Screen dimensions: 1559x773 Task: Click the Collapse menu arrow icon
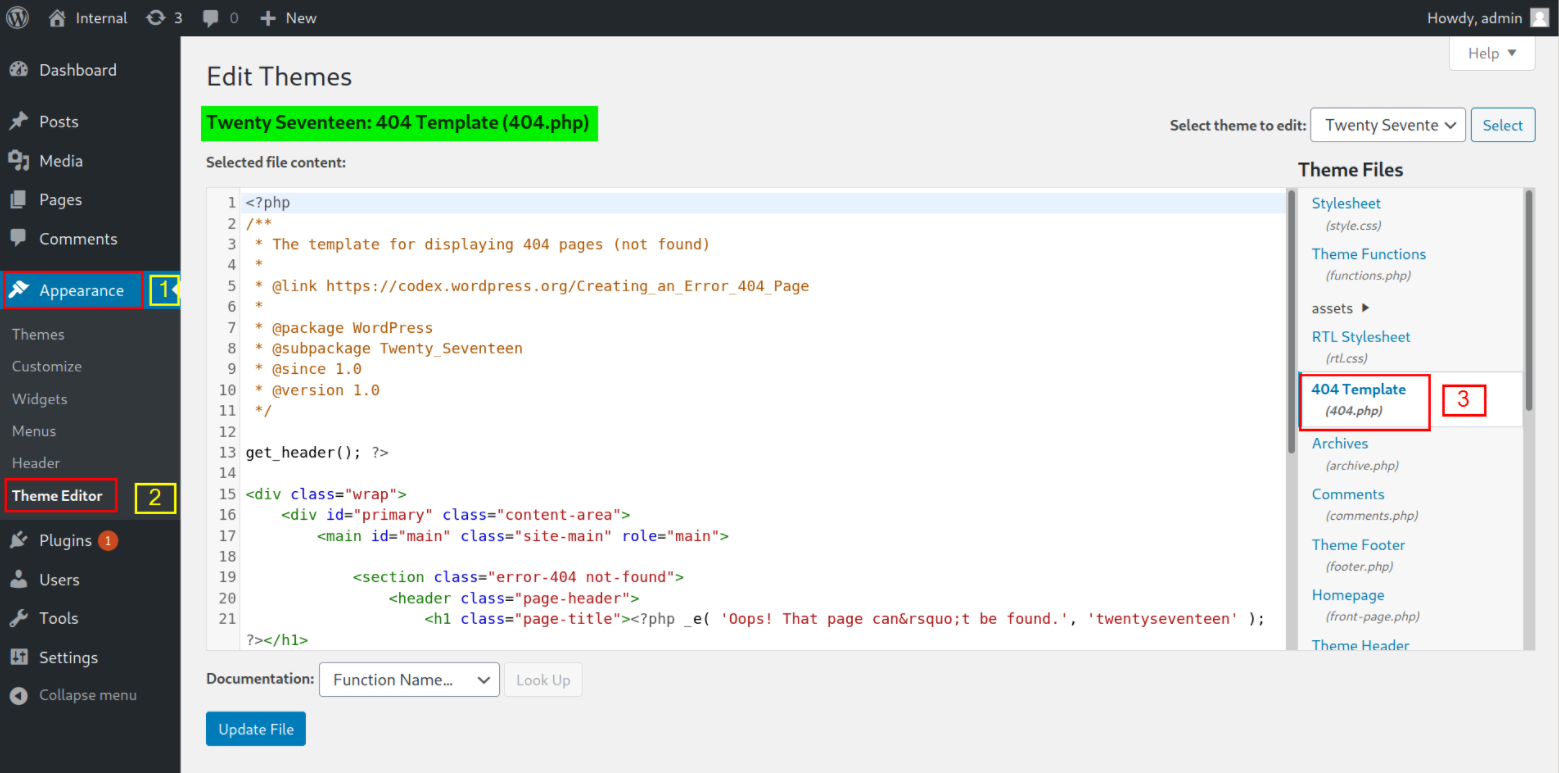click(x=19, y=695)
